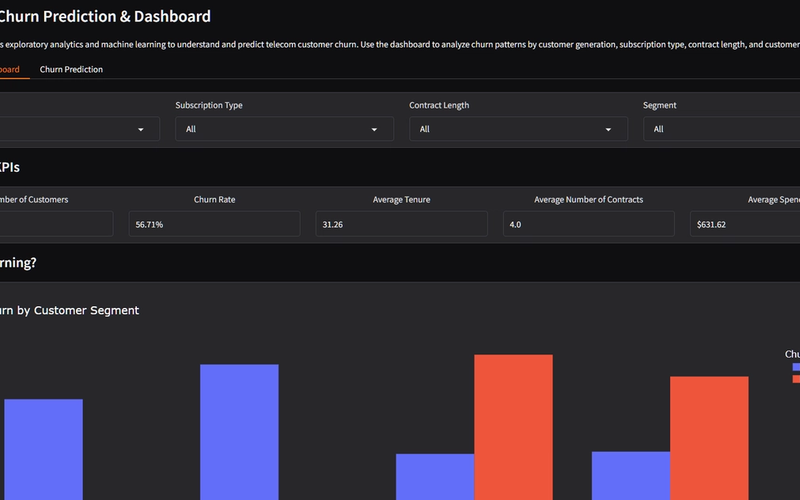
Task: Click the Segment label
Action: 659,105
